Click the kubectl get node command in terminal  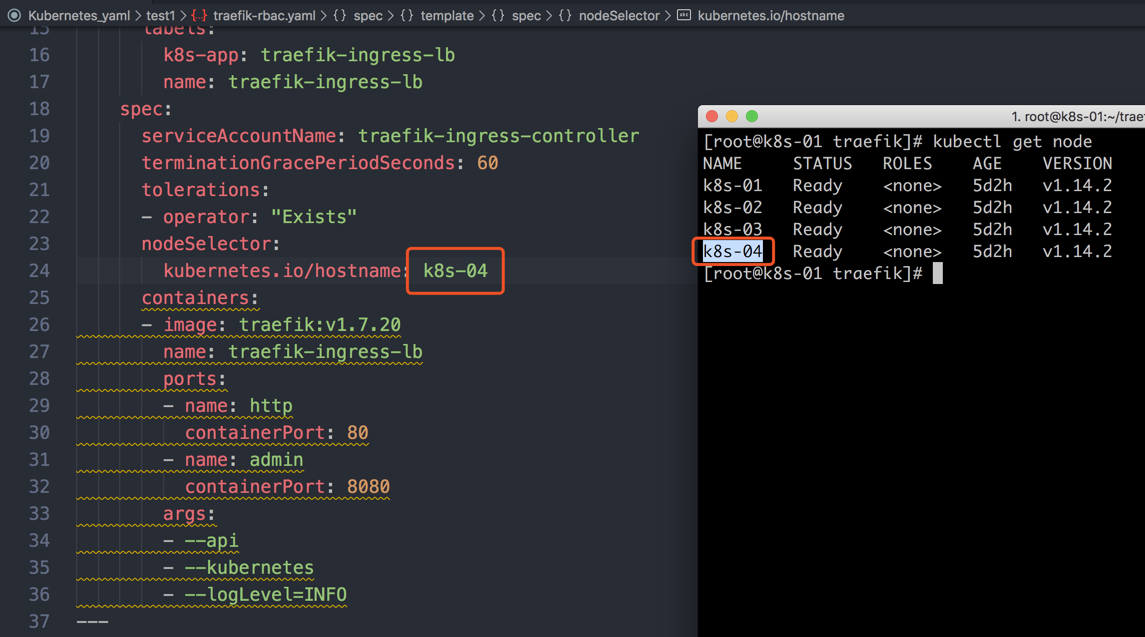(x=1012, y=142)
